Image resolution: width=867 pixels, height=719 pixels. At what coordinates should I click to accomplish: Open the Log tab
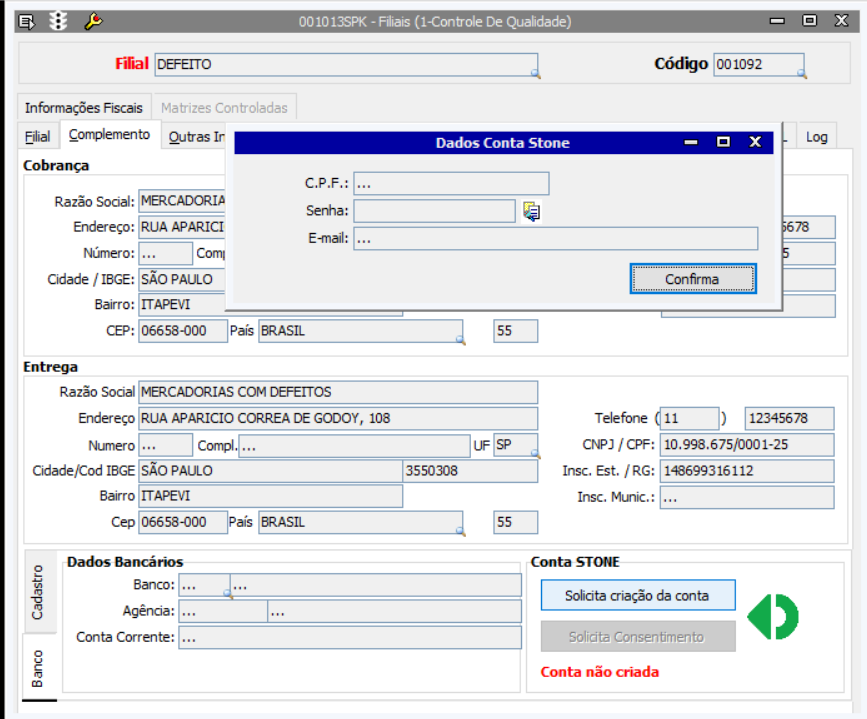[817, 137]
